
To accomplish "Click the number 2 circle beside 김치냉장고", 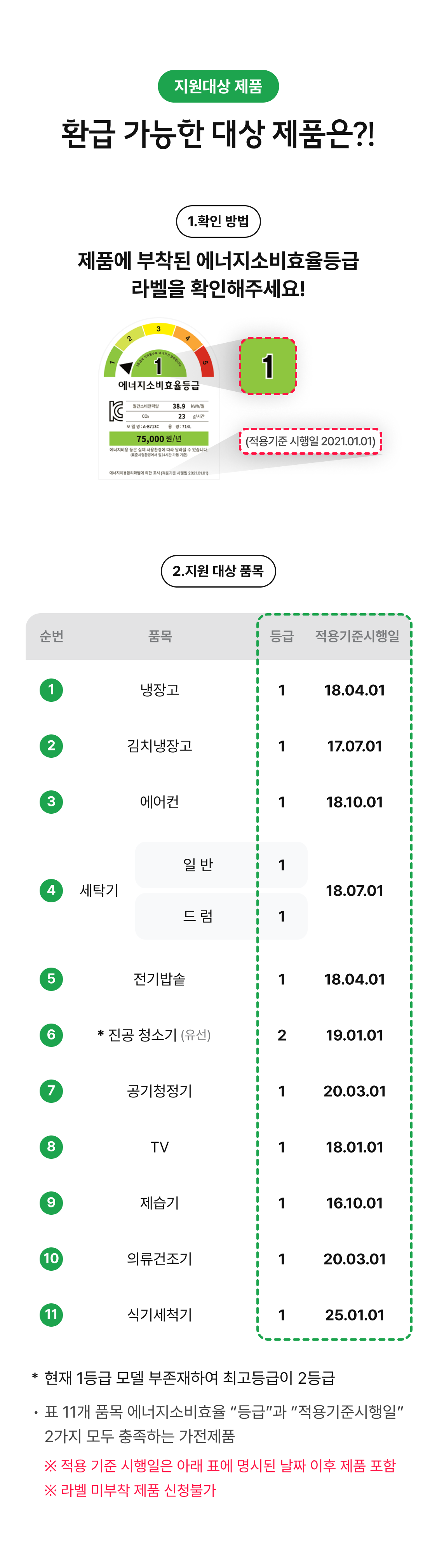I will (51, 746).
